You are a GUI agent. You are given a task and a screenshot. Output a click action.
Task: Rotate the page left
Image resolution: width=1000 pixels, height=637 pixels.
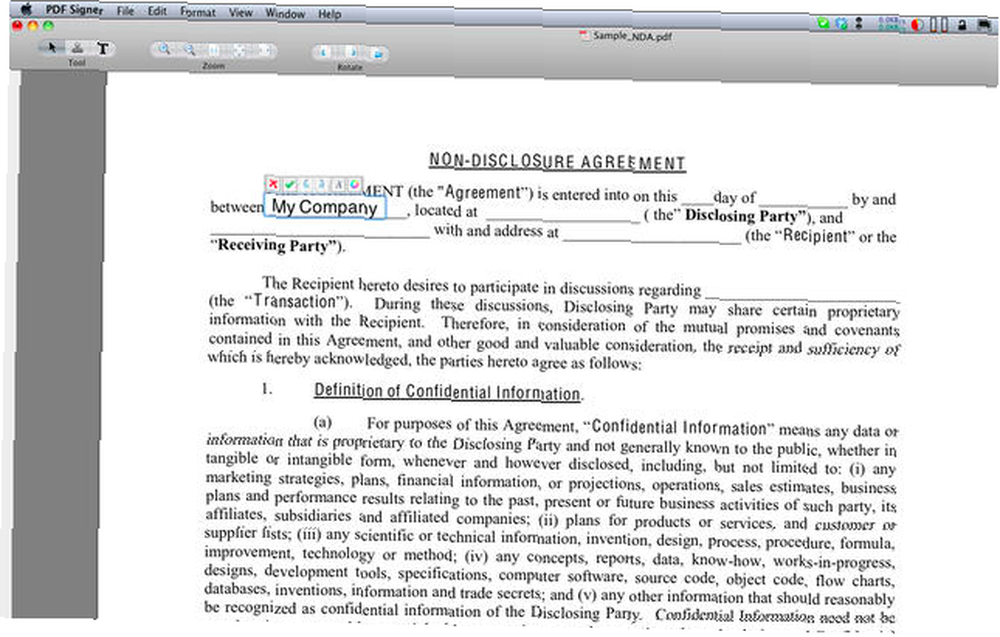[x=323, y=52]
